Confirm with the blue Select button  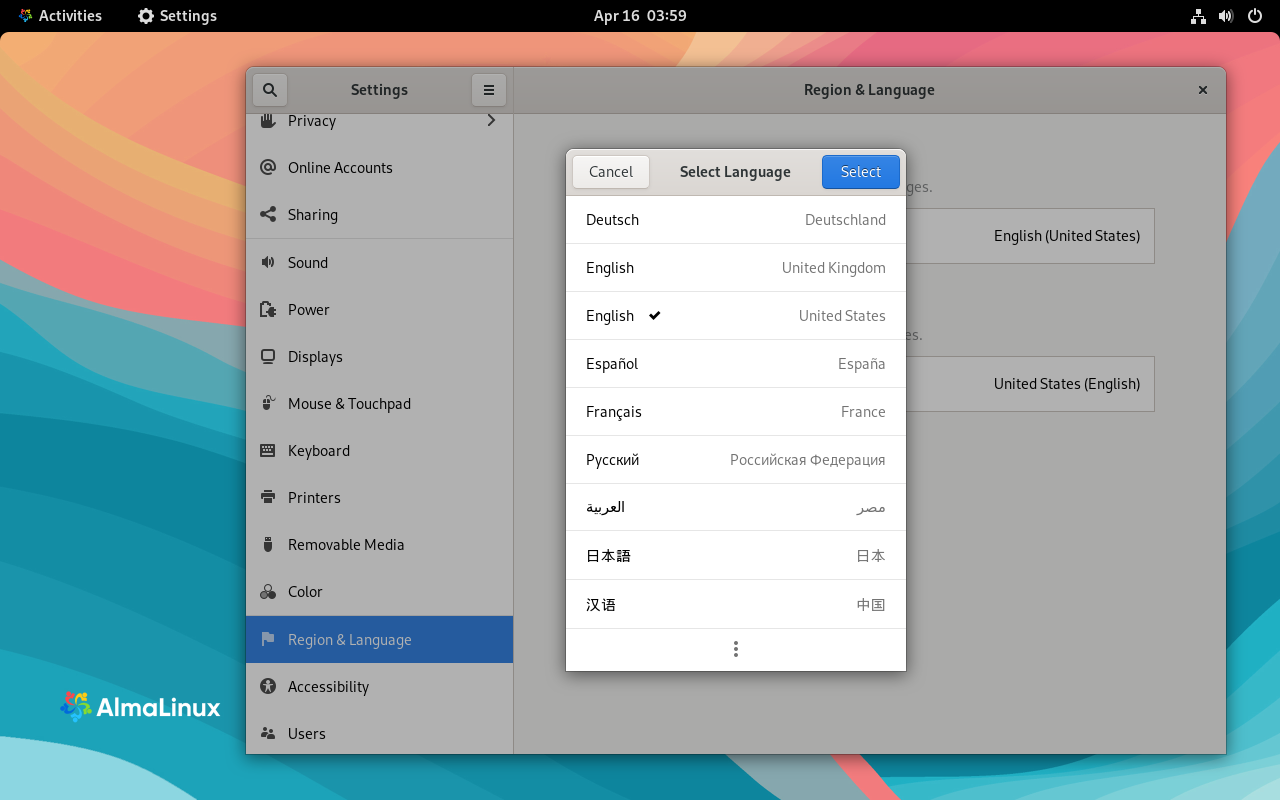[x=860, y=172]
